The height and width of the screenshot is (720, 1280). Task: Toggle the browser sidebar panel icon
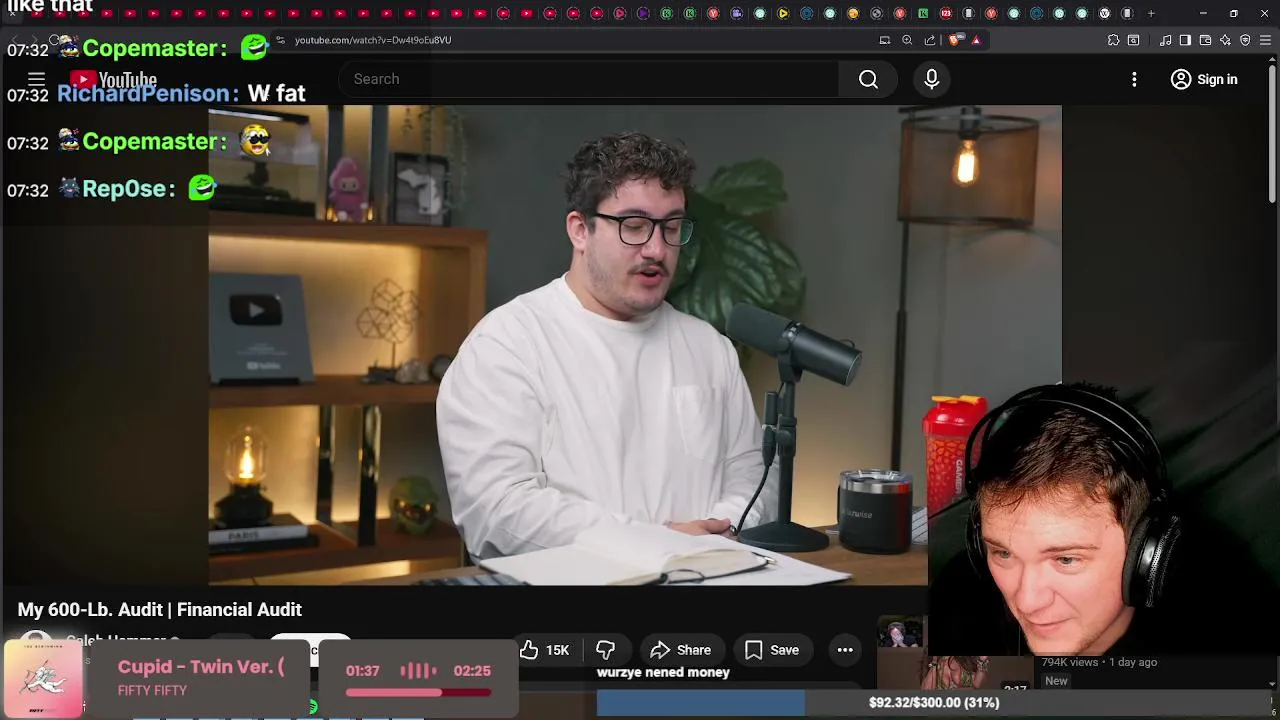point(1185,40)
